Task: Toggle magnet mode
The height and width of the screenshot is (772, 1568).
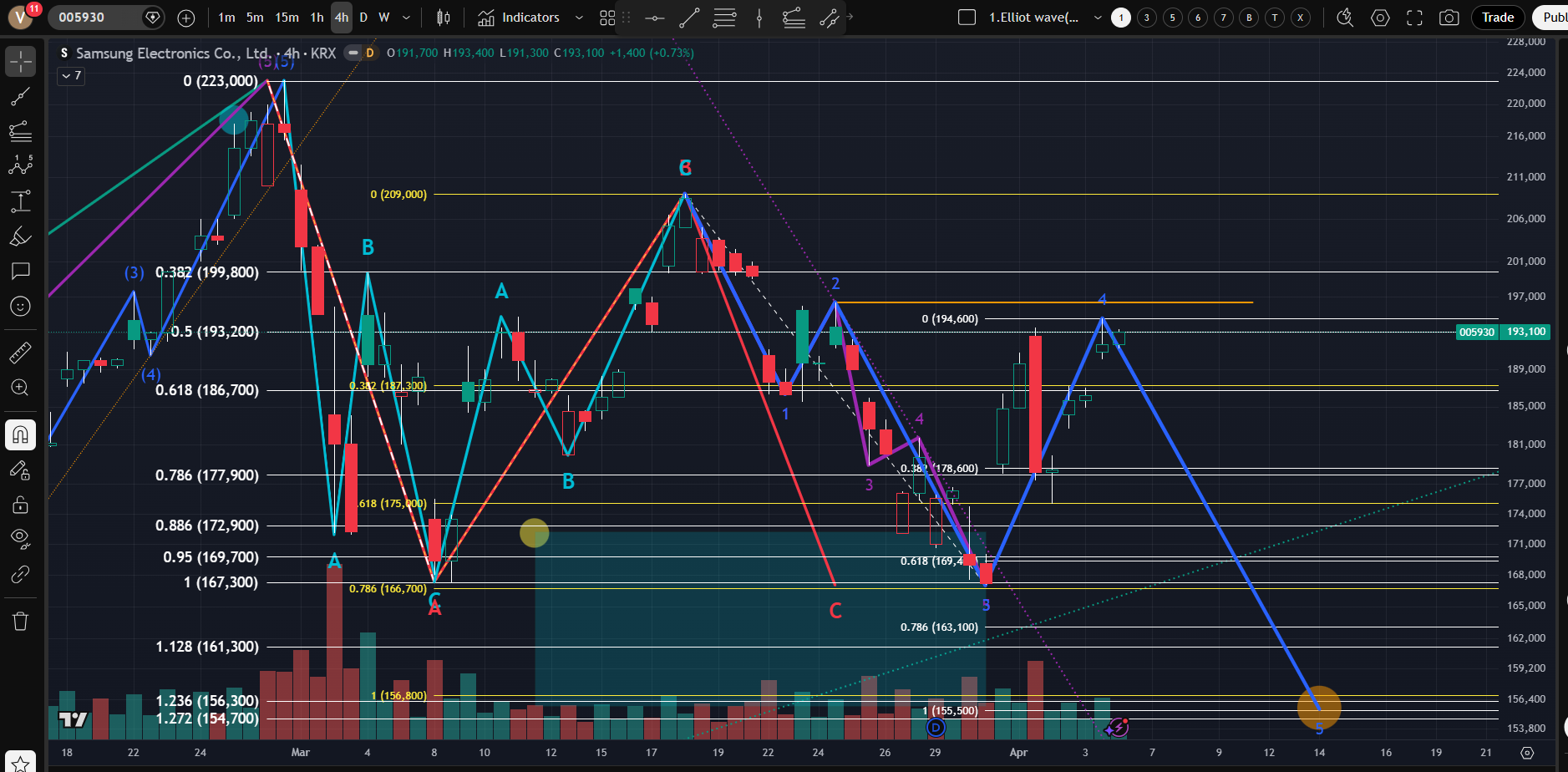Action: pos(20,434)
